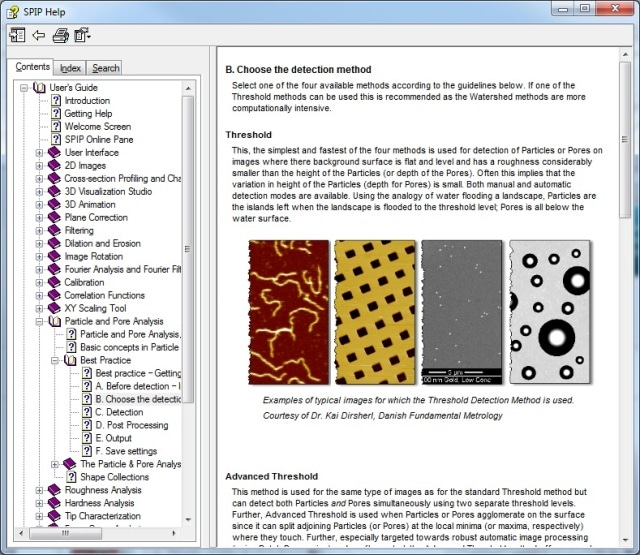The width and height of the screenshot is (640, 555).
Task: Collapse the Particle and Pore Analysis node
Action: (39, 322)
